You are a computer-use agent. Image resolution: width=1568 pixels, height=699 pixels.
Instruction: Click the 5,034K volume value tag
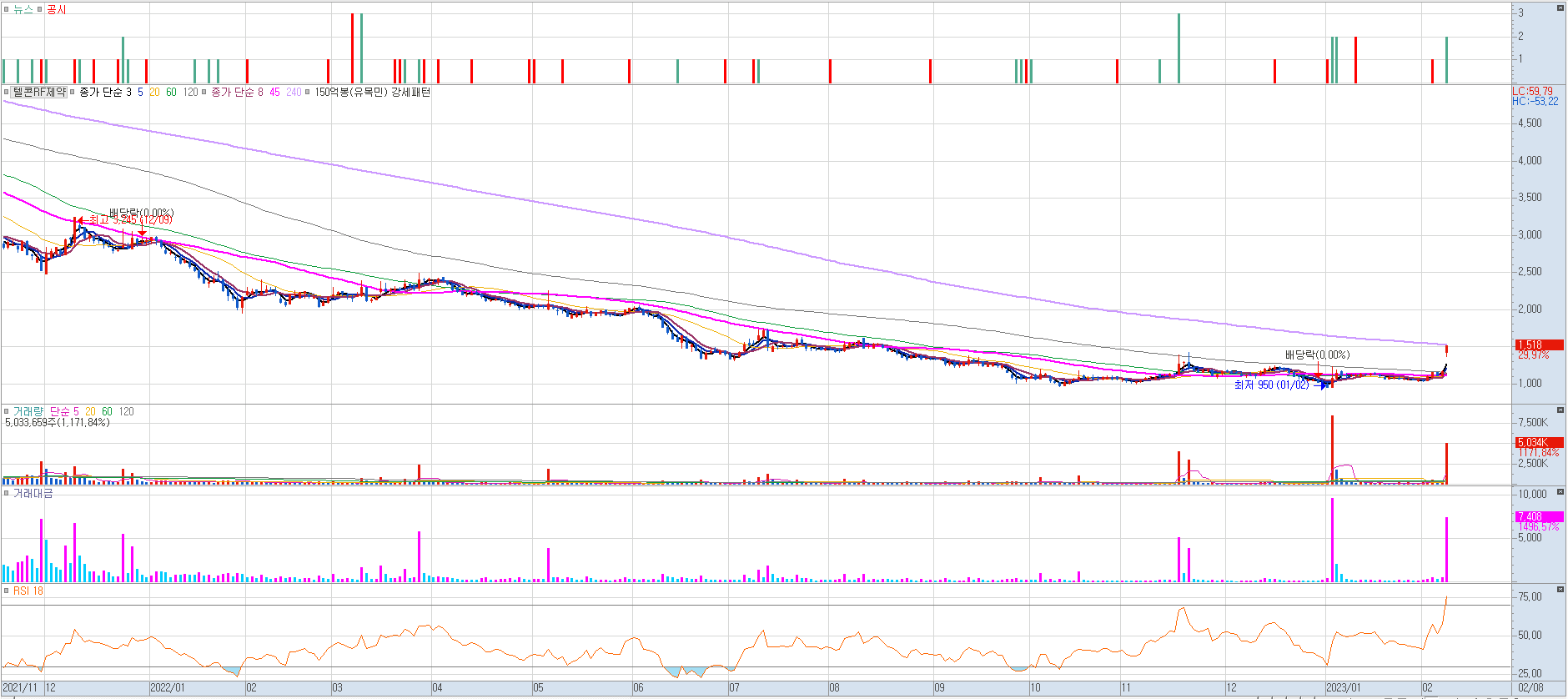click(1539, 442)
